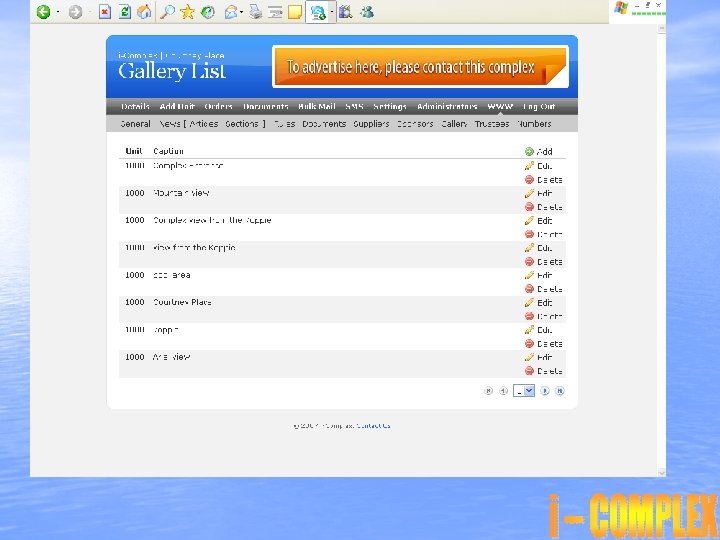Delete the Complex view from the Koppie entry

click(x=544, y=234)
